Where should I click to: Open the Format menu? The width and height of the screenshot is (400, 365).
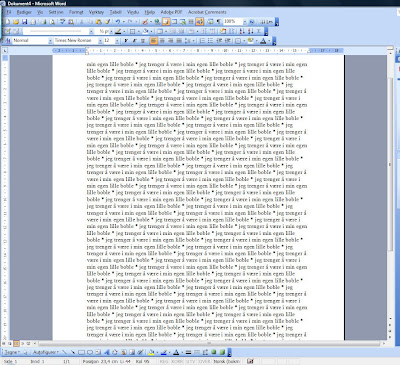pos(76,12)
